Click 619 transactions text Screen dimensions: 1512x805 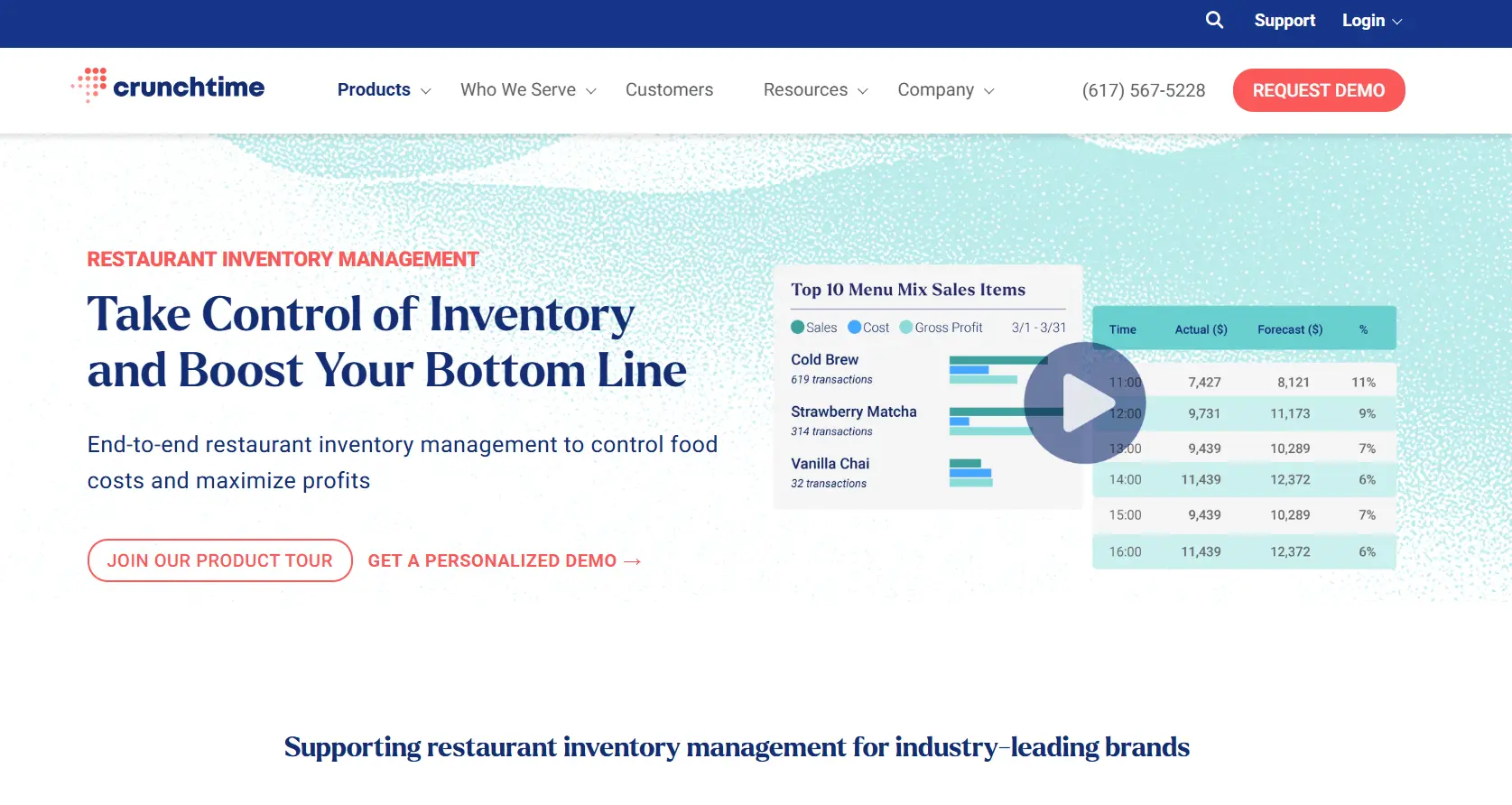click(831, 380)
